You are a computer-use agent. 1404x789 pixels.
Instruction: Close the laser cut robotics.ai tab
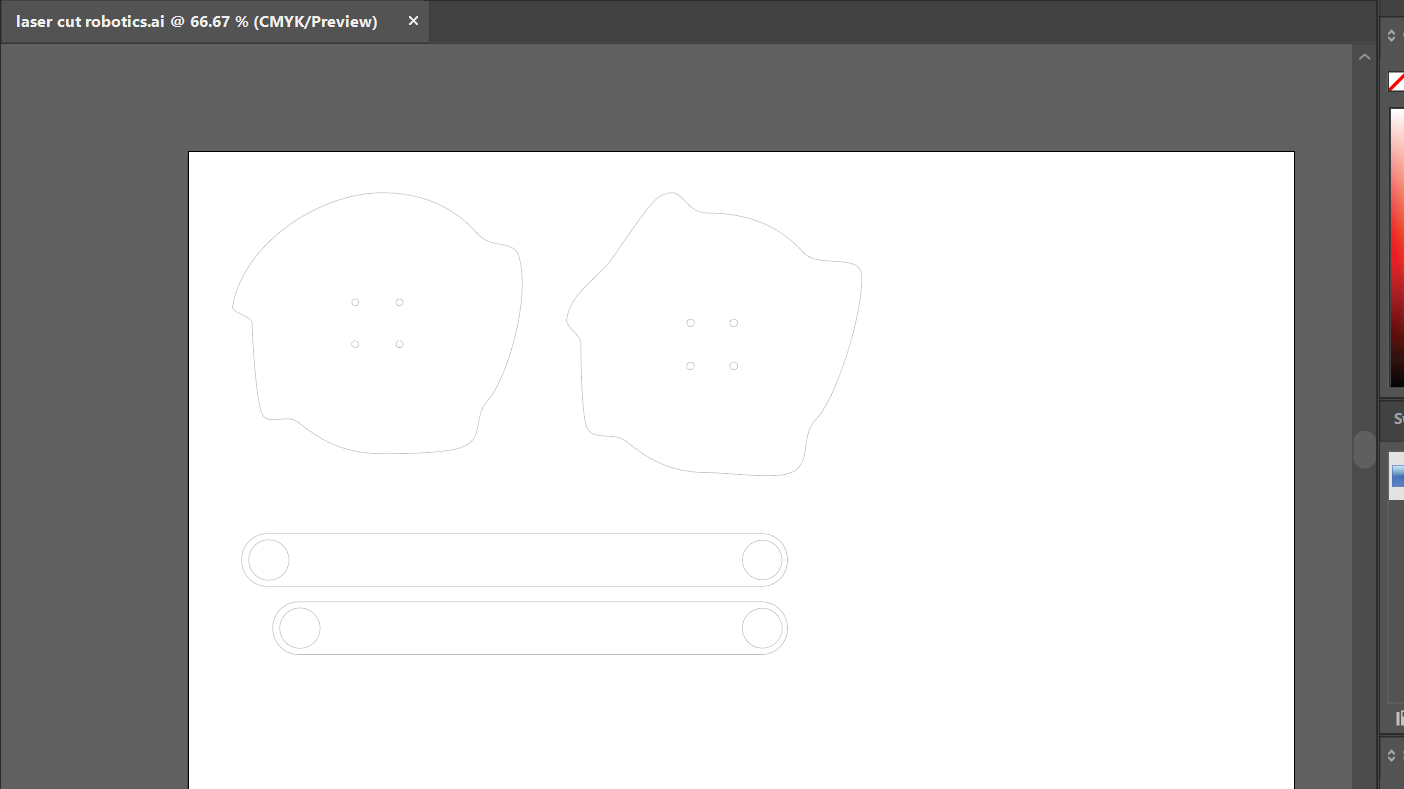413,21
